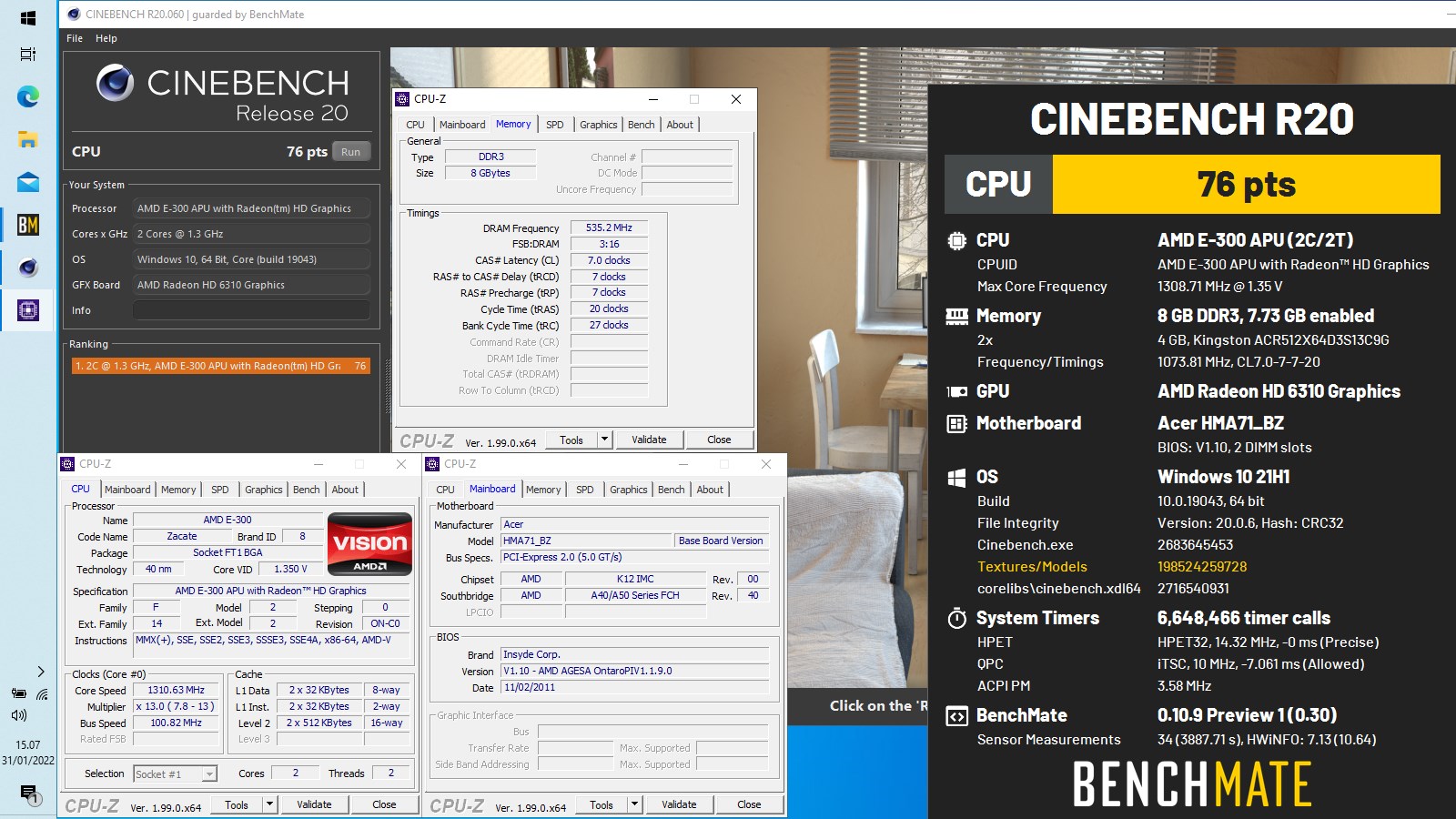Switch to Cinebench taskbar icon
Viewport: 1456px width, 819px height.
27,268
